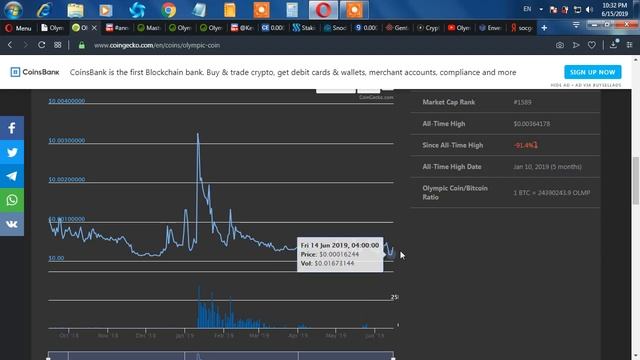Image resolution: width=640 pixels, height=360 pixels.
Task: Switch to the Gent tab
Action: (x=397, y=28)
